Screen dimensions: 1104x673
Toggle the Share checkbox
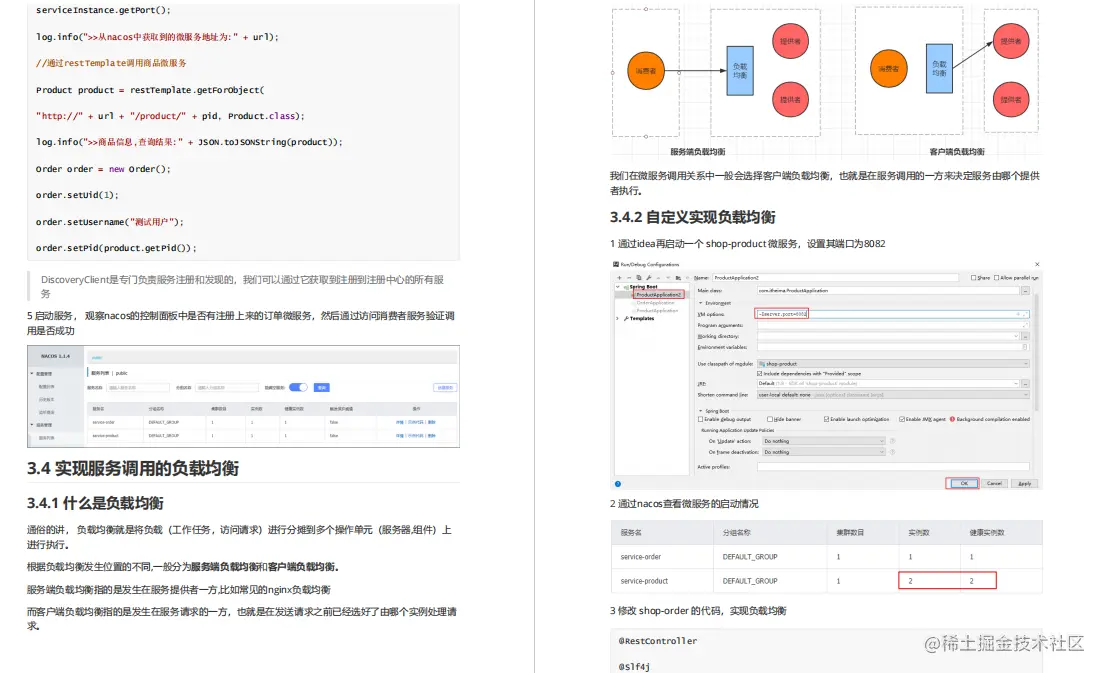pyautogui.click(x=974, y=277)
